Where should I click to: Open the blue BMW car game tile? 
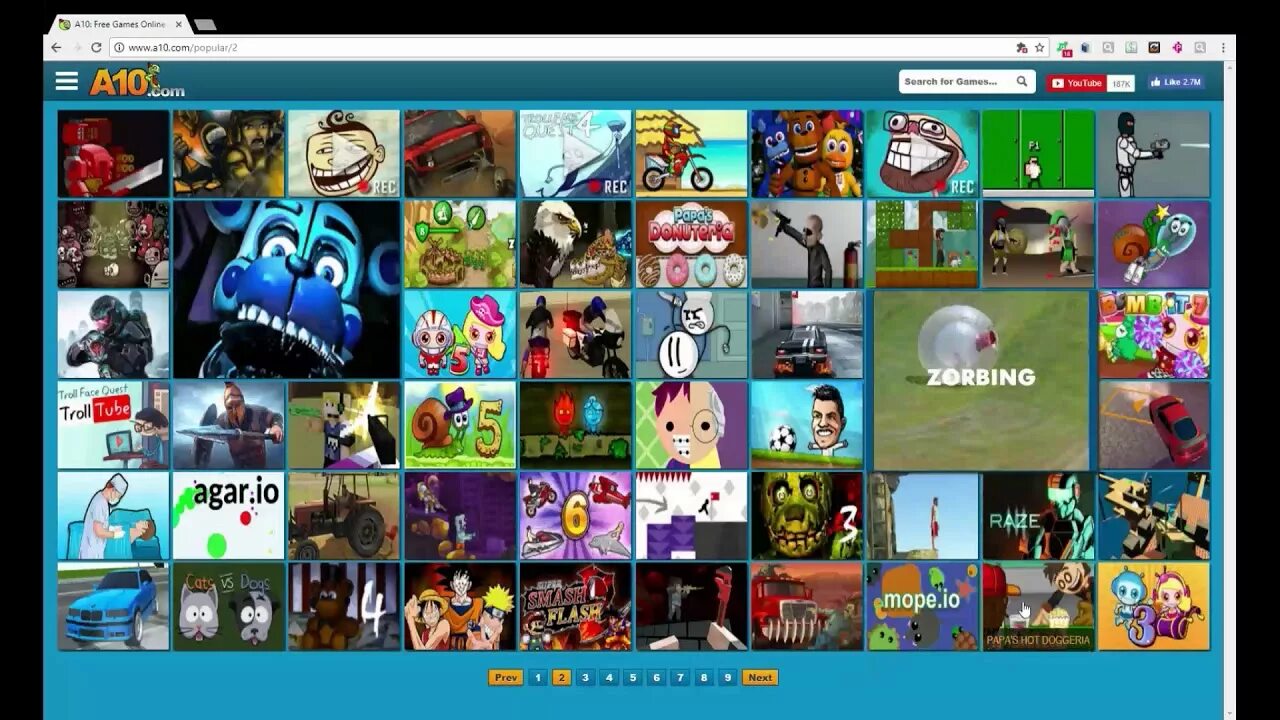coord(113,606)
